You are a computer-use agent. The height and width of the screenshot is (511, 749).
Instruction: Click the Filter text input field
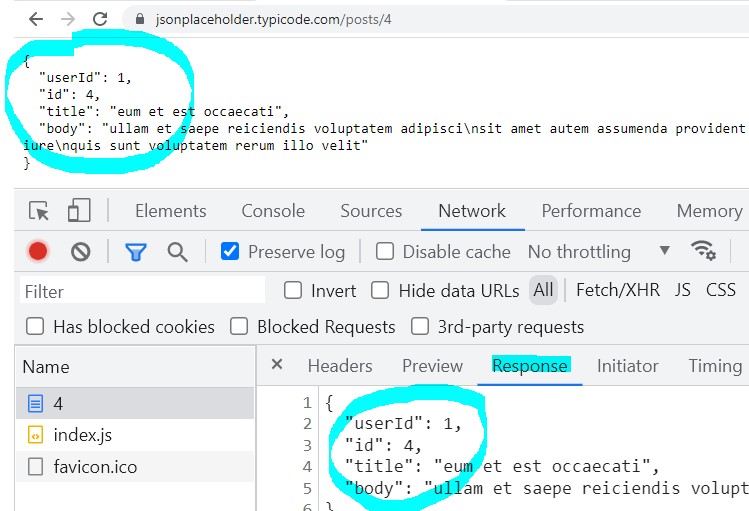pos(142,291)
